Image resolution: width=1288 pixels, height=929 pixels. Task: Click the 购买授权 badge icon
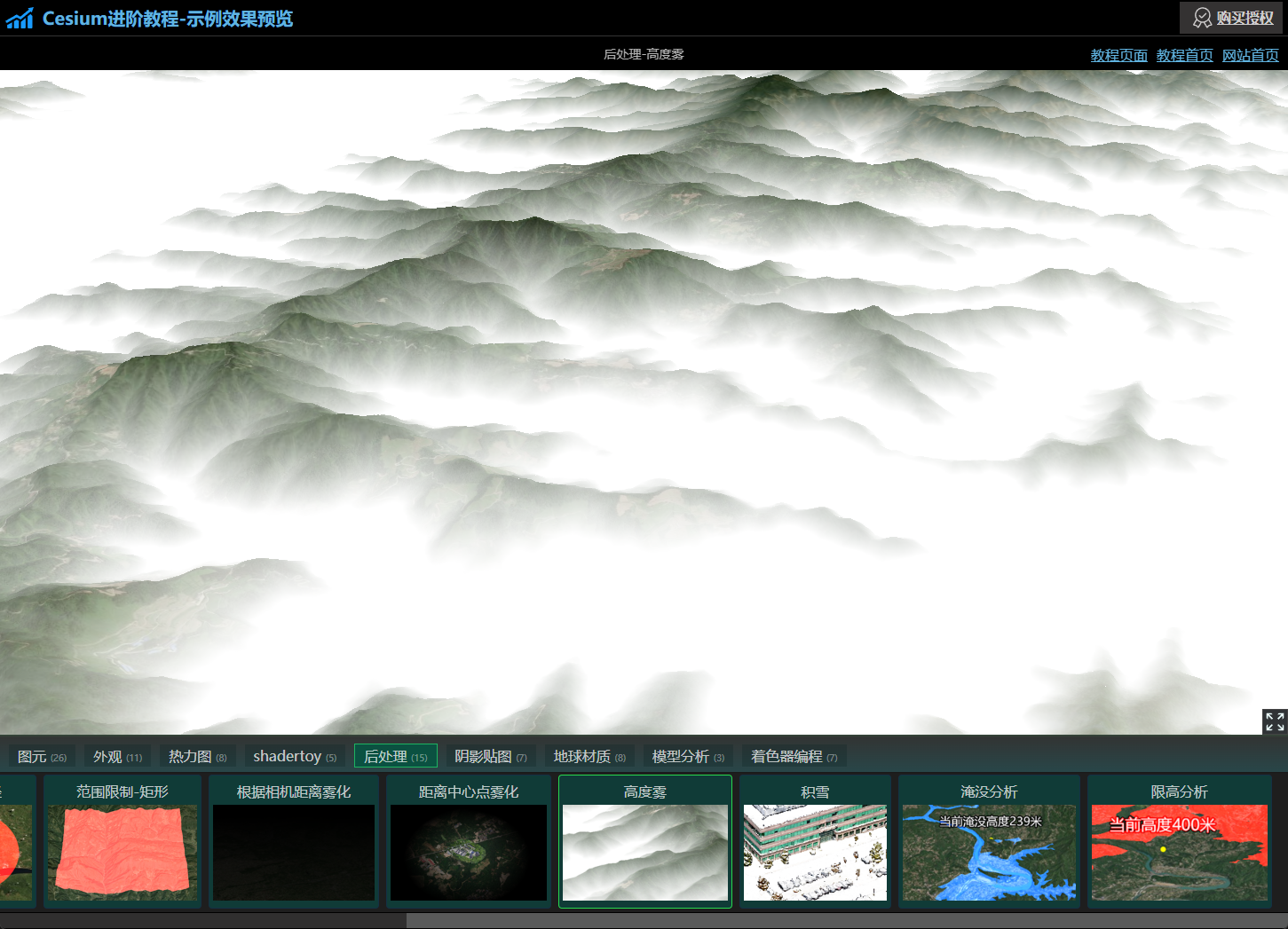[x=1202, y=18]
